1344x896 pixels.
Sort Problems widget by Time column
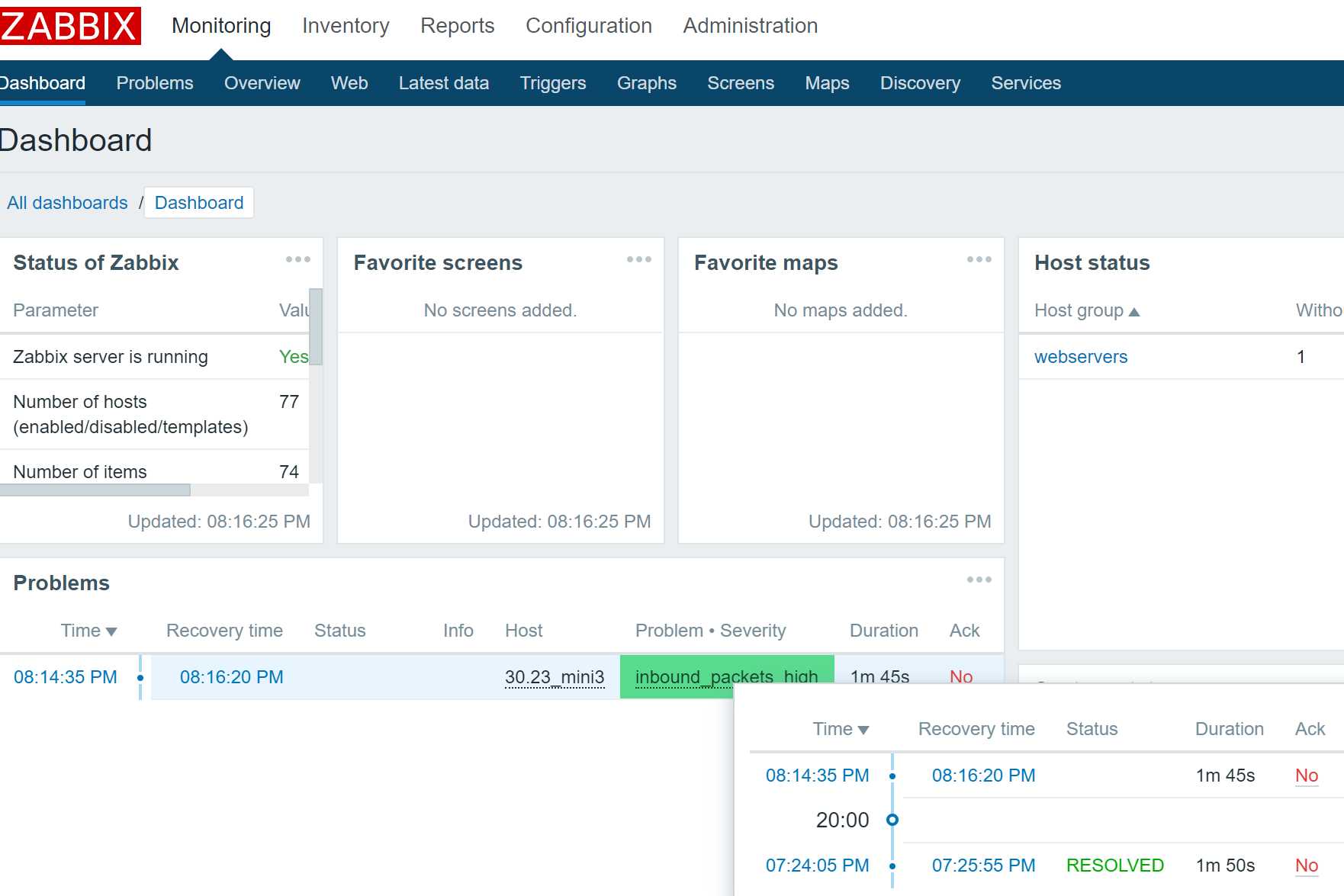point(88,631)
